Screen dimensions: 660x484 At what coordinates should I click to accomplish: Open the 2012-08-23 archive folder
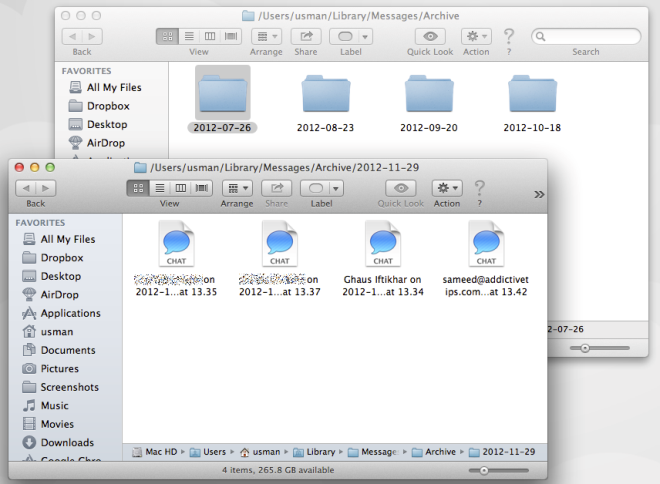[x=329, y=96]
